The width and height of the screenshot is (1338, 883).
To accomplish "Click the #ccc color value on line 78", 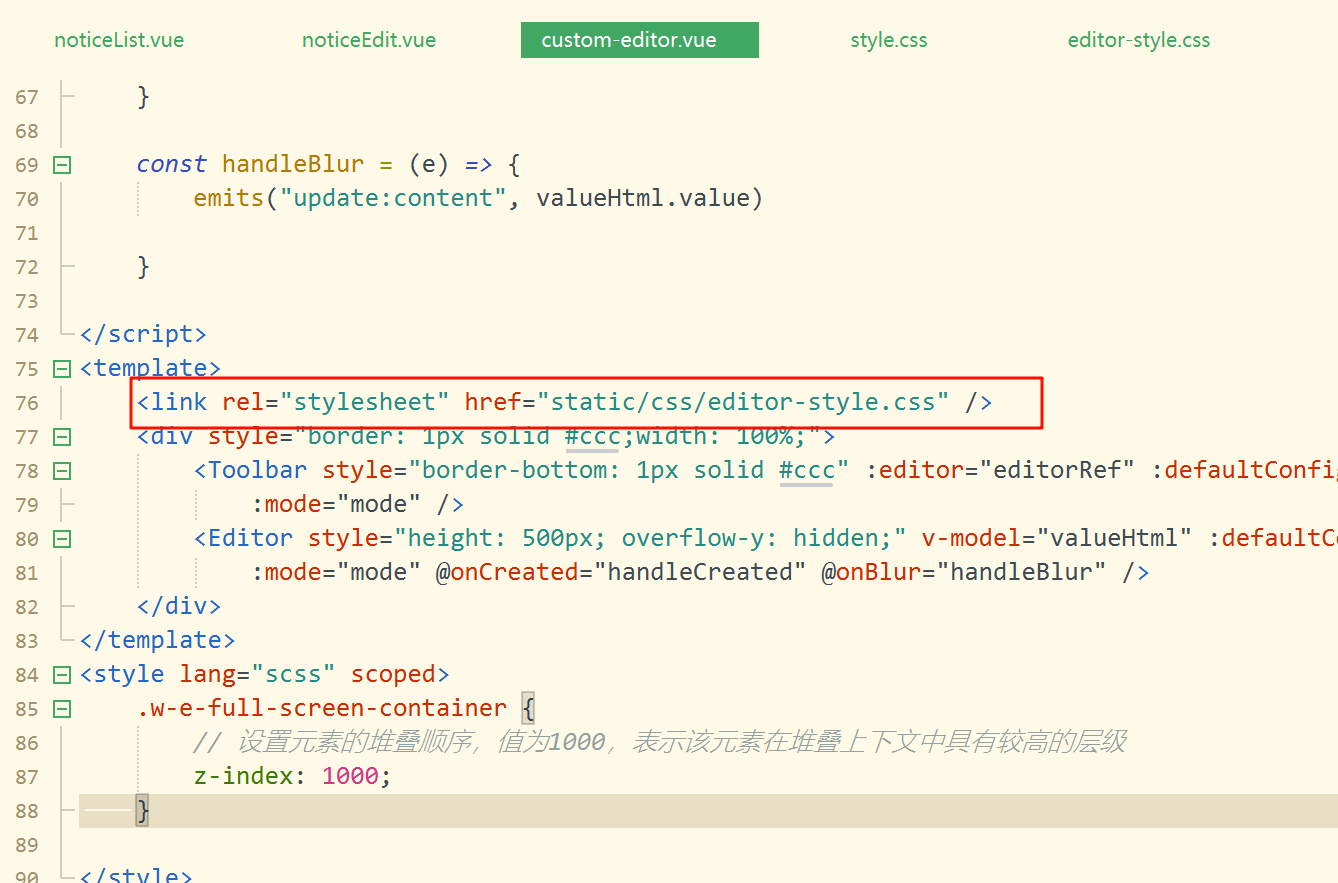I will pyautogui.click(x=806, y=470).
